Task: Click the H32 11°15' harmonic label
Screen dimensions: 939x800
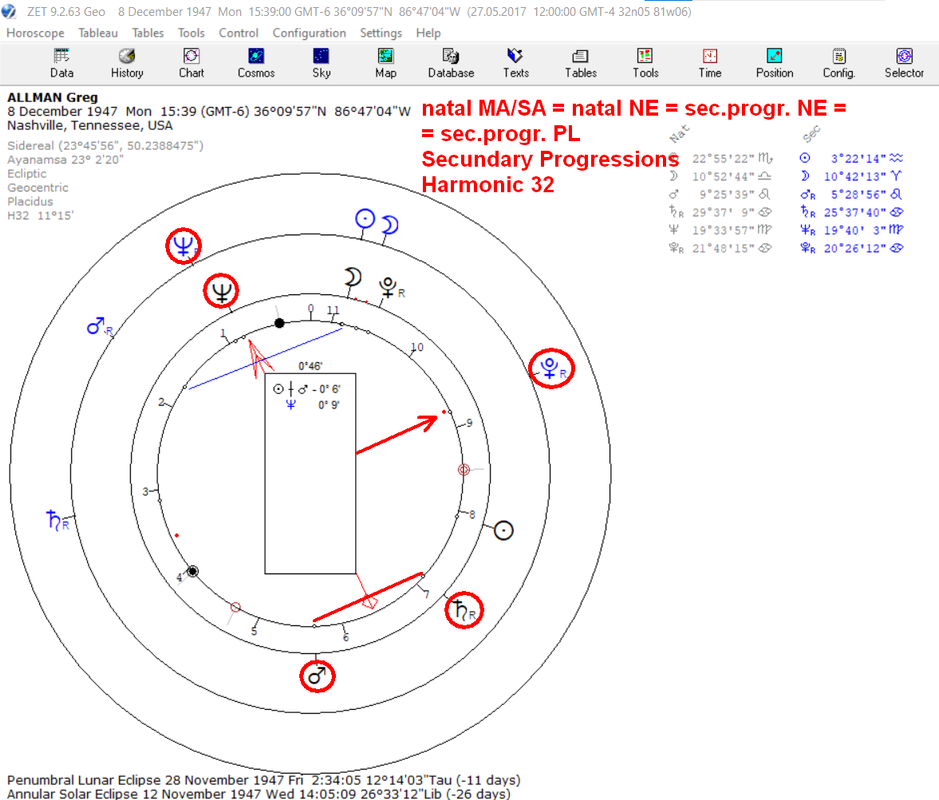Action: pos(40,216)
